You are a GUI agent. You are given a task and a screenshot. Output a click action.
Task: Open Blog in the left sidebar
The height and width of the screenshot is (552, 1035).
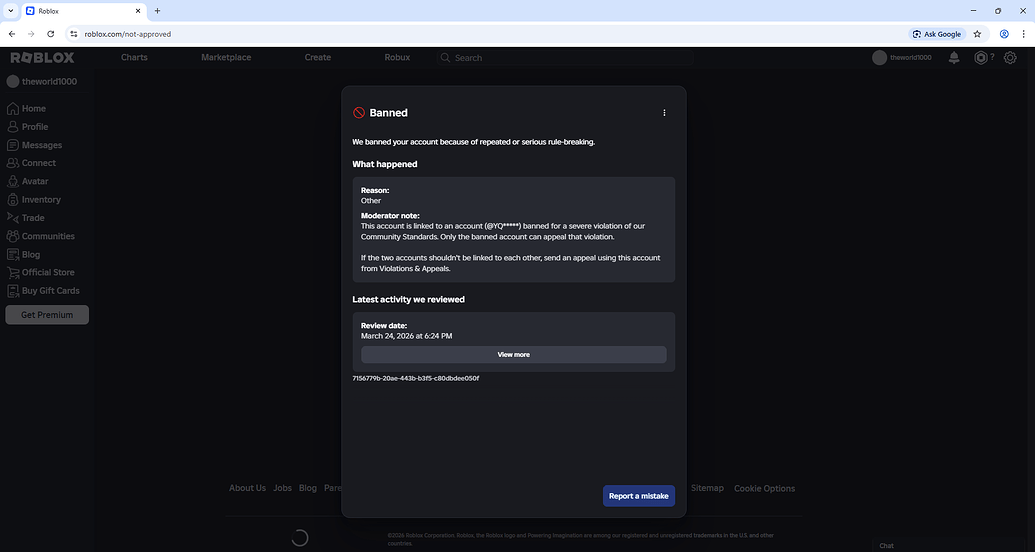(23, 254)
